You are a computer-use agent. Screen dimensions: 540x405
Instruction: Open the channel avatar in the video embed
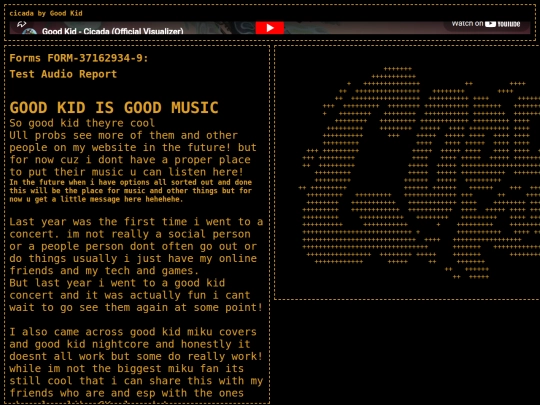[29, 31]
